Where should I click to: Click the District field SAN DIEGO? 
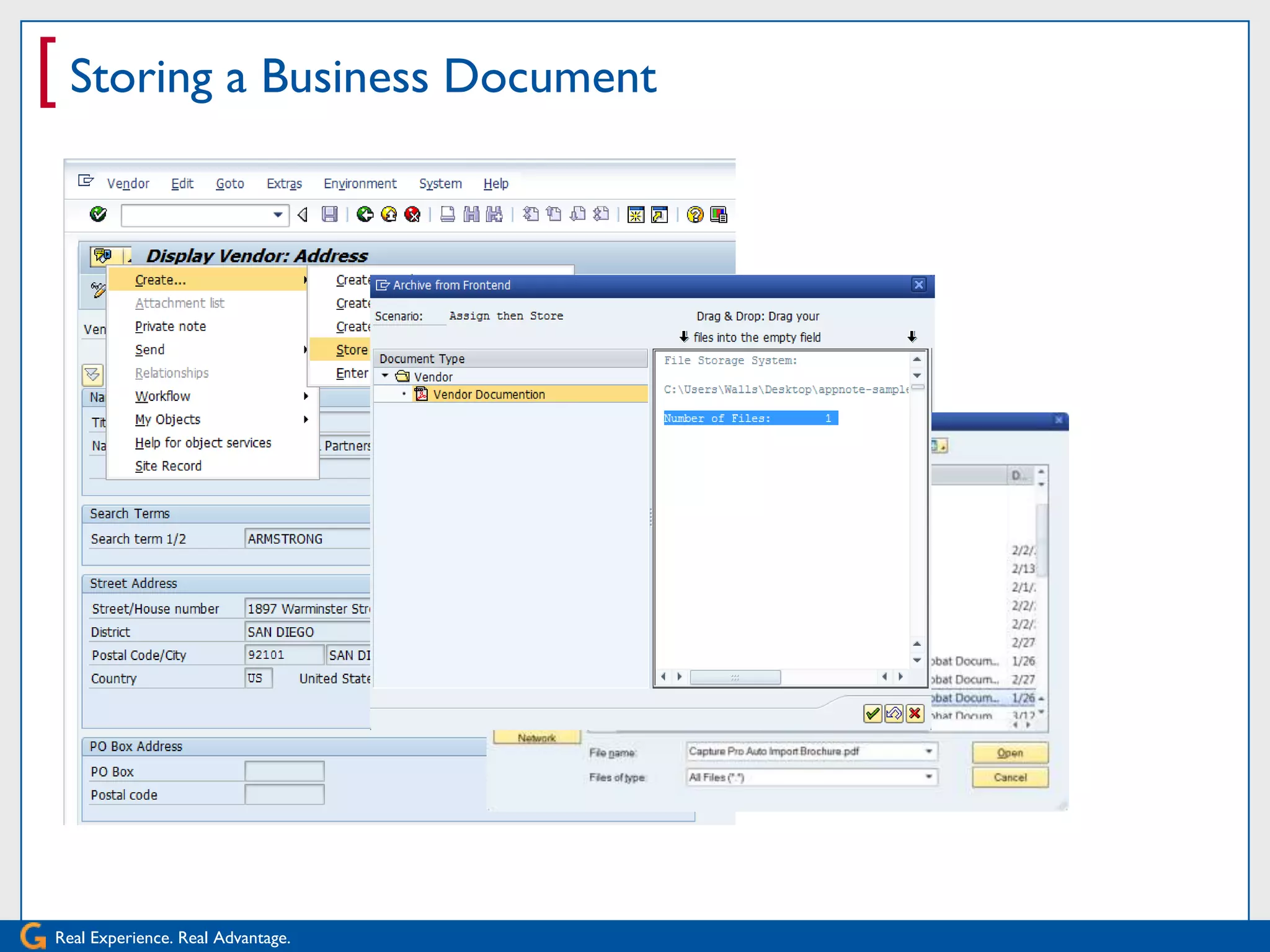[308, 632]
